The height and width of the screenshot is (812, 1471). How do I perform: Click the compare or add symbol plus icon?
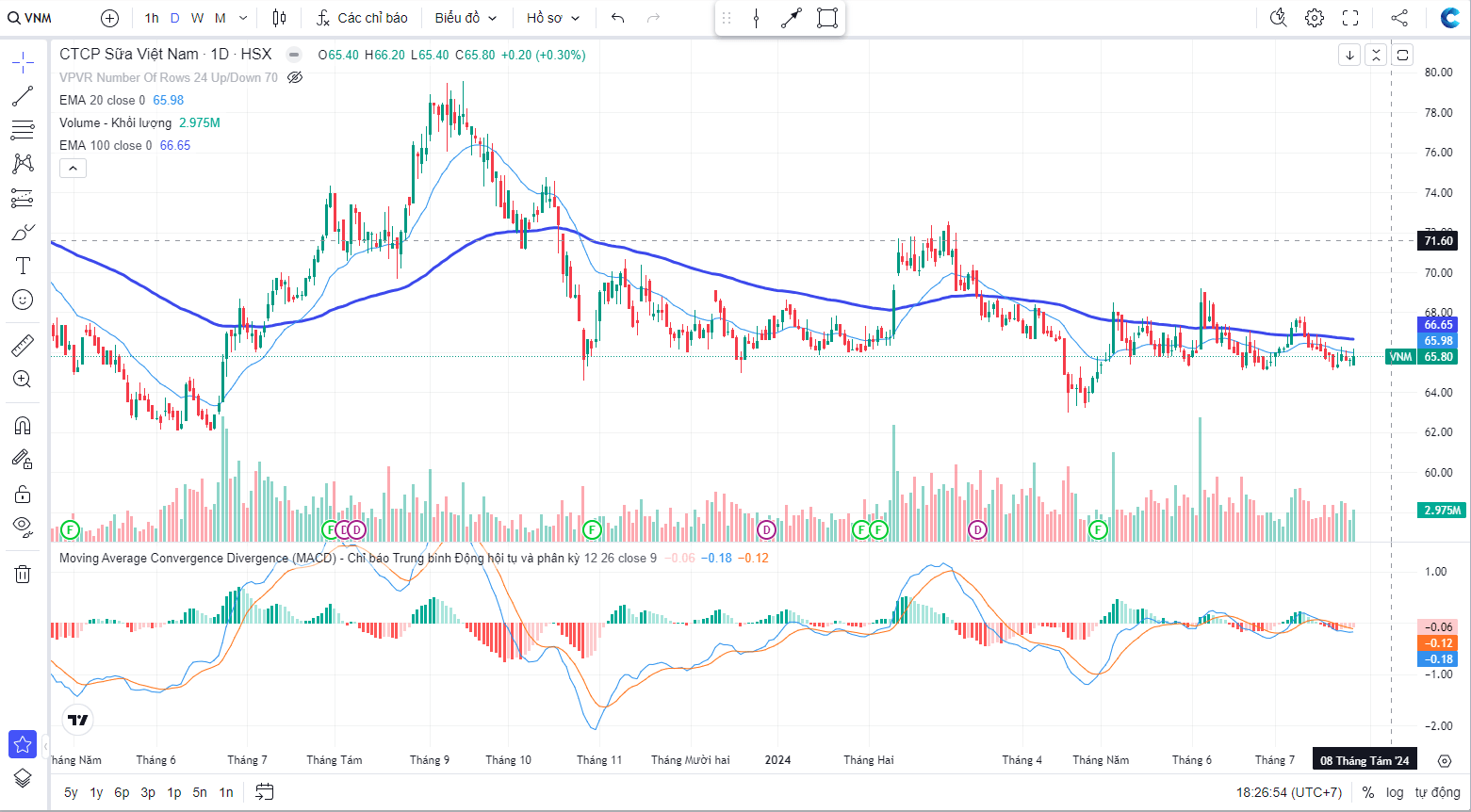coord(109,18)
